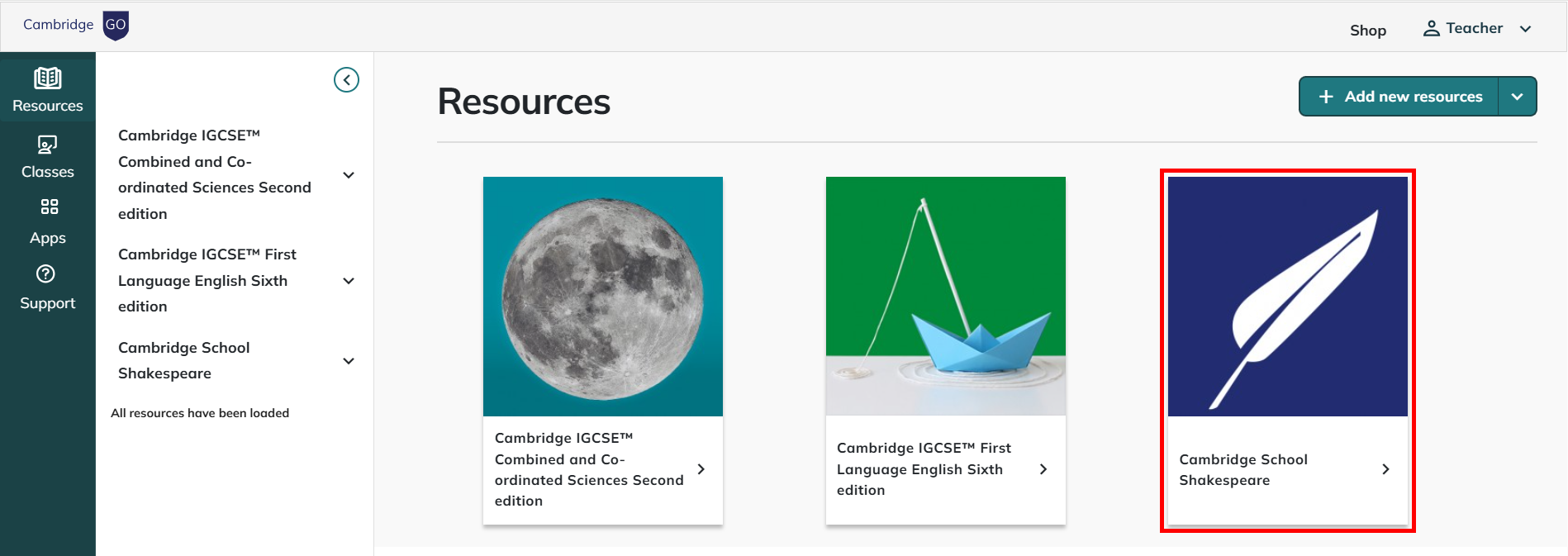
Task: Select Combined and Co-ordinated Sciences list item
Action: click(215, 174)
